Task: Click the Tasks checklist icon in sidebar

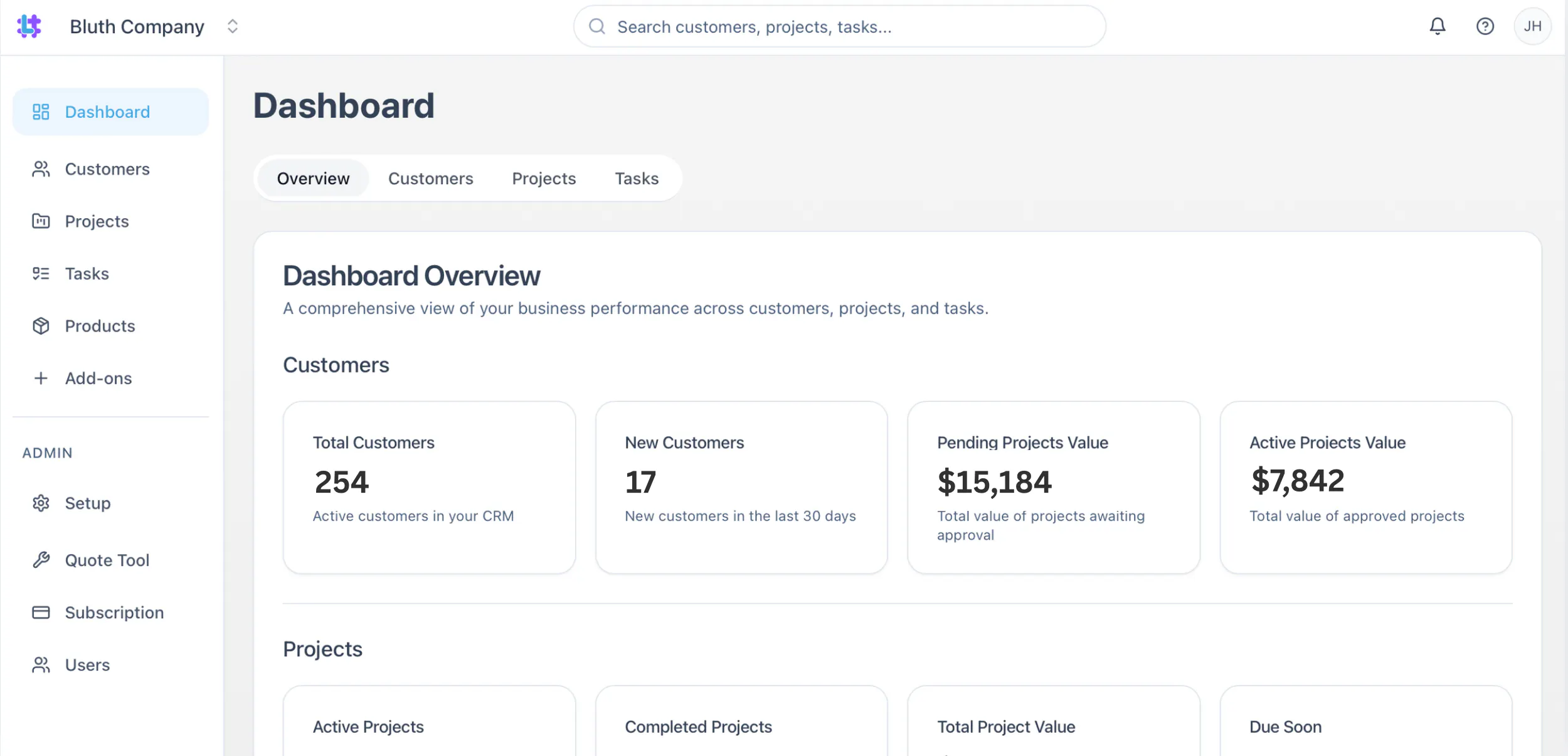Action: tap(41, 273)
